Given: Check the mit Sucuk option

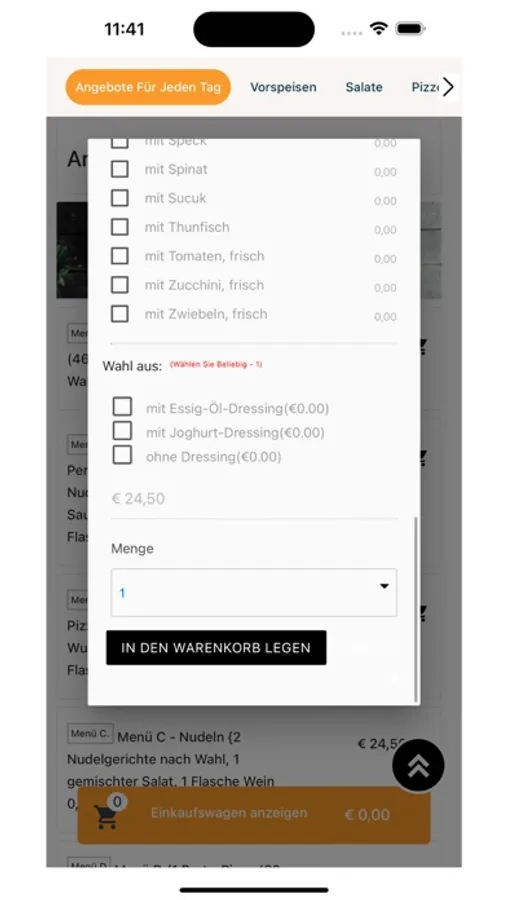Looking at the screenshot, I should point(119,197).
